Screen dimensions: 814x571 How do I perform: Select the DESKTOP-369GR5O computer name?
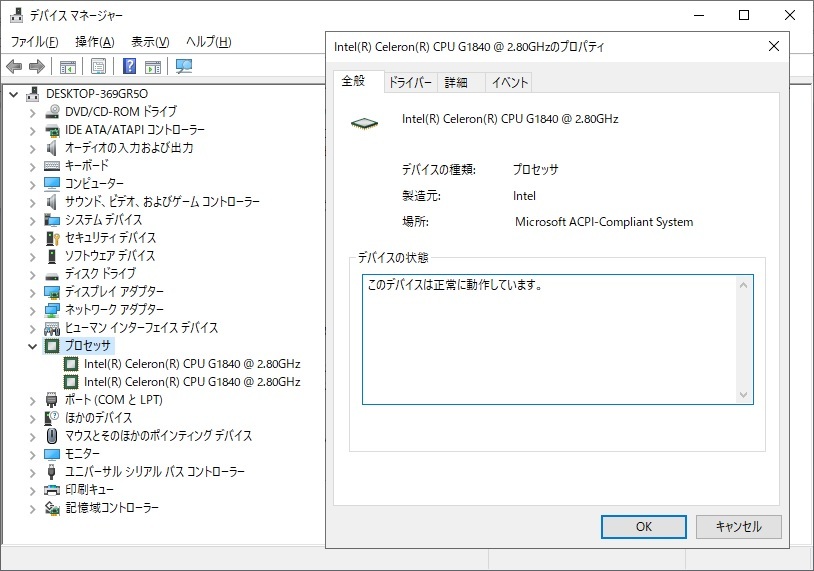97,94
